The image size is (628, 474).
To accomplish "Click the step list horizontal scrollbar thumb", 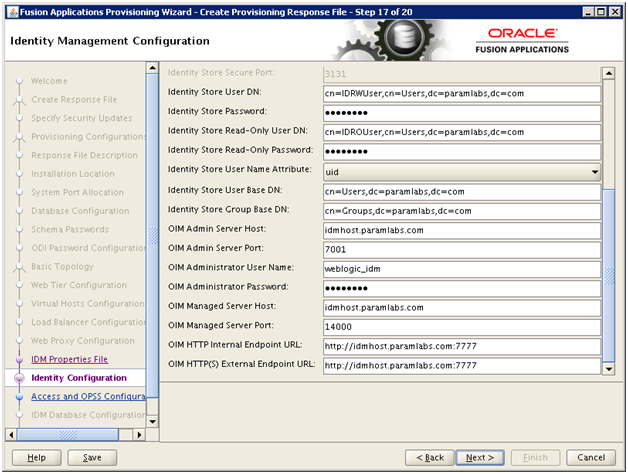I will [68, 435].
